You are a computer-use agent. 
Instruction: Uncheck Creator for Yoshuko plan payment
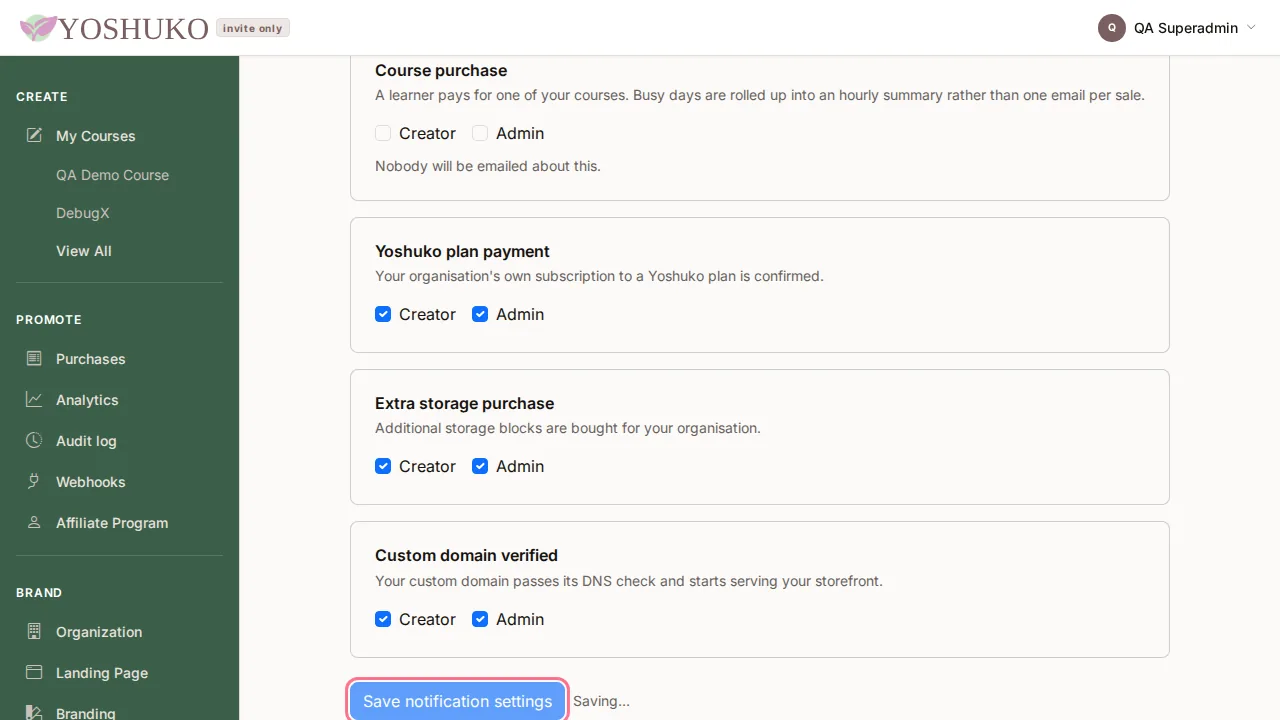[383, 314]
